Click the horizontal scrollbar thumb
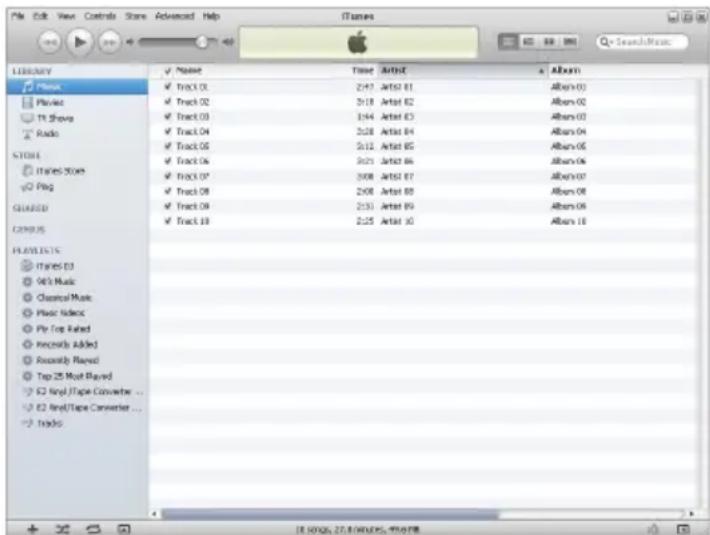The image size is (710, 535). pos(330,514)
